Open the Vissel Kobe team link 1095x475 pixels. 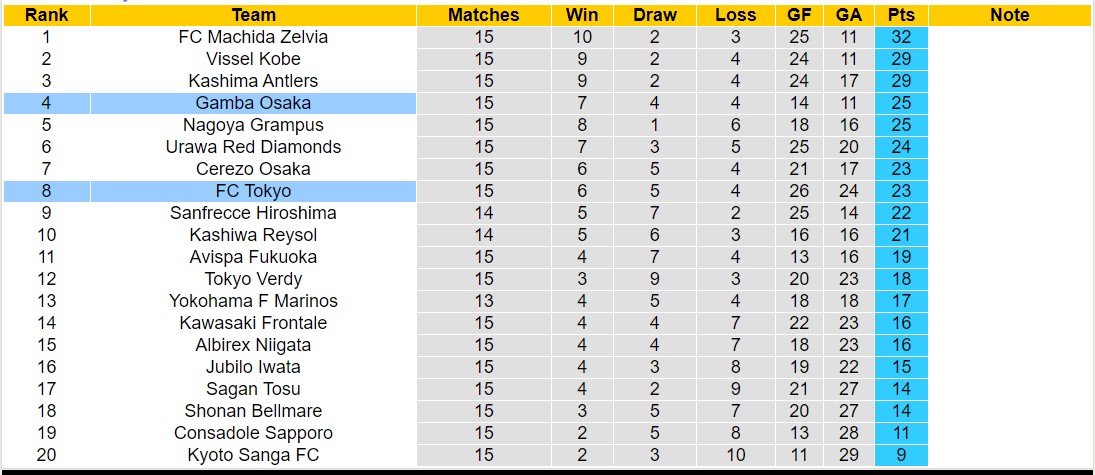[253, 59]
